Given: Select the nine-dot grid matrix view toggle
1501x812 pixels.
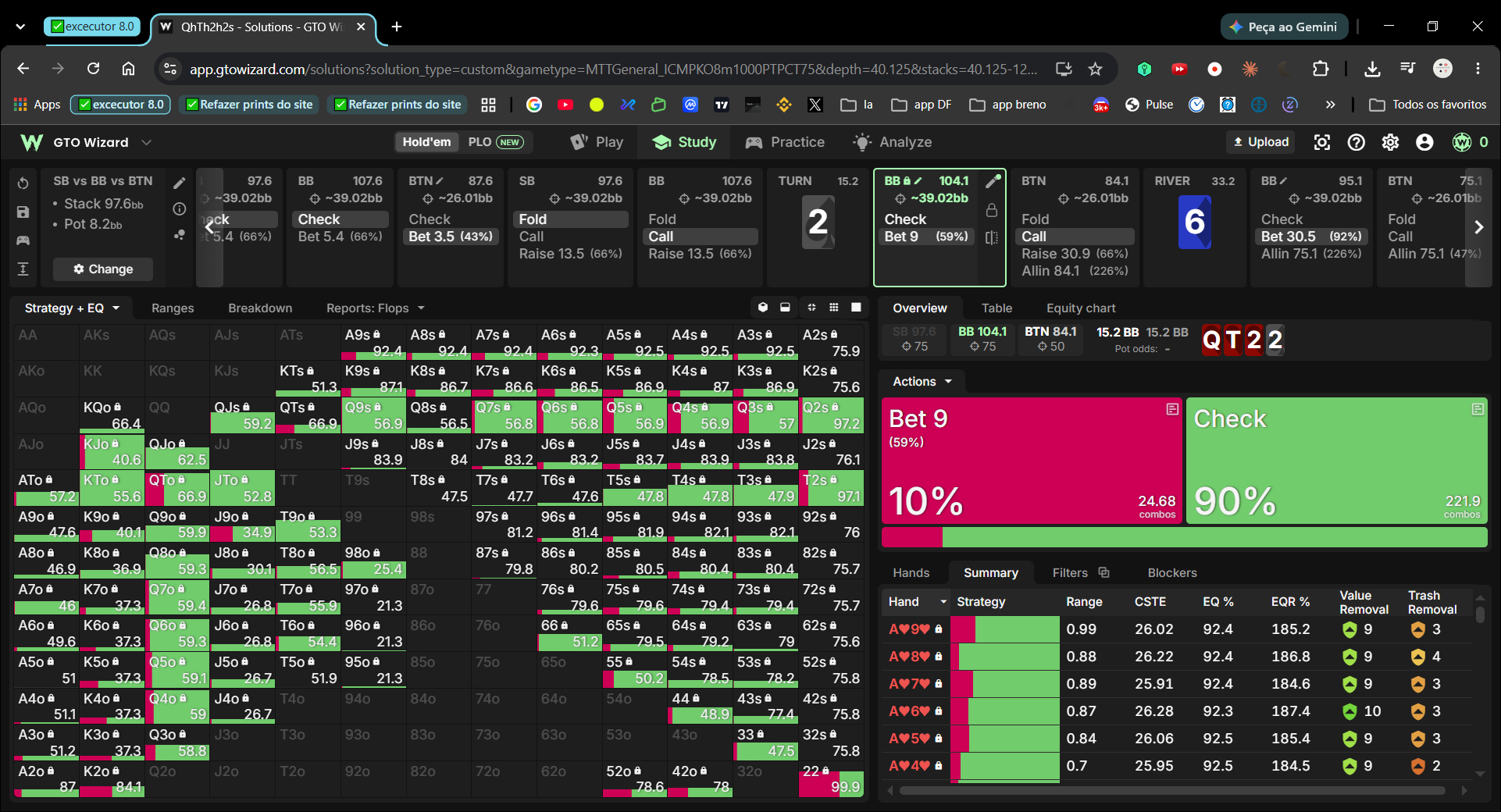Looking at the screenshot, I should [x=834, y=308].
